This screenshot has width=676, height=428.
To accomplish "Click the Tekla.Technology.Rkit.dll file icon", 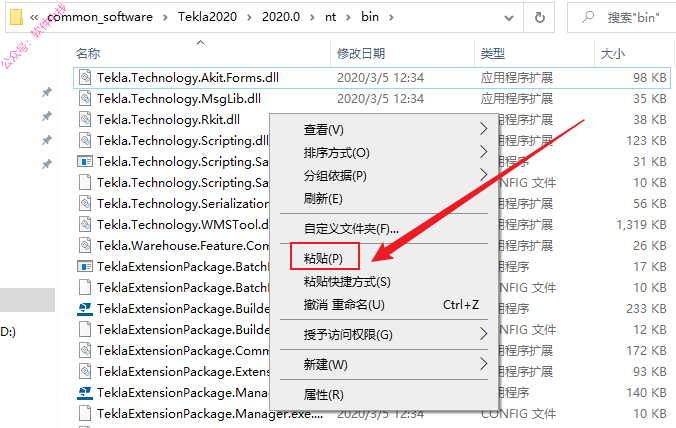I will (x=85, y=119).
